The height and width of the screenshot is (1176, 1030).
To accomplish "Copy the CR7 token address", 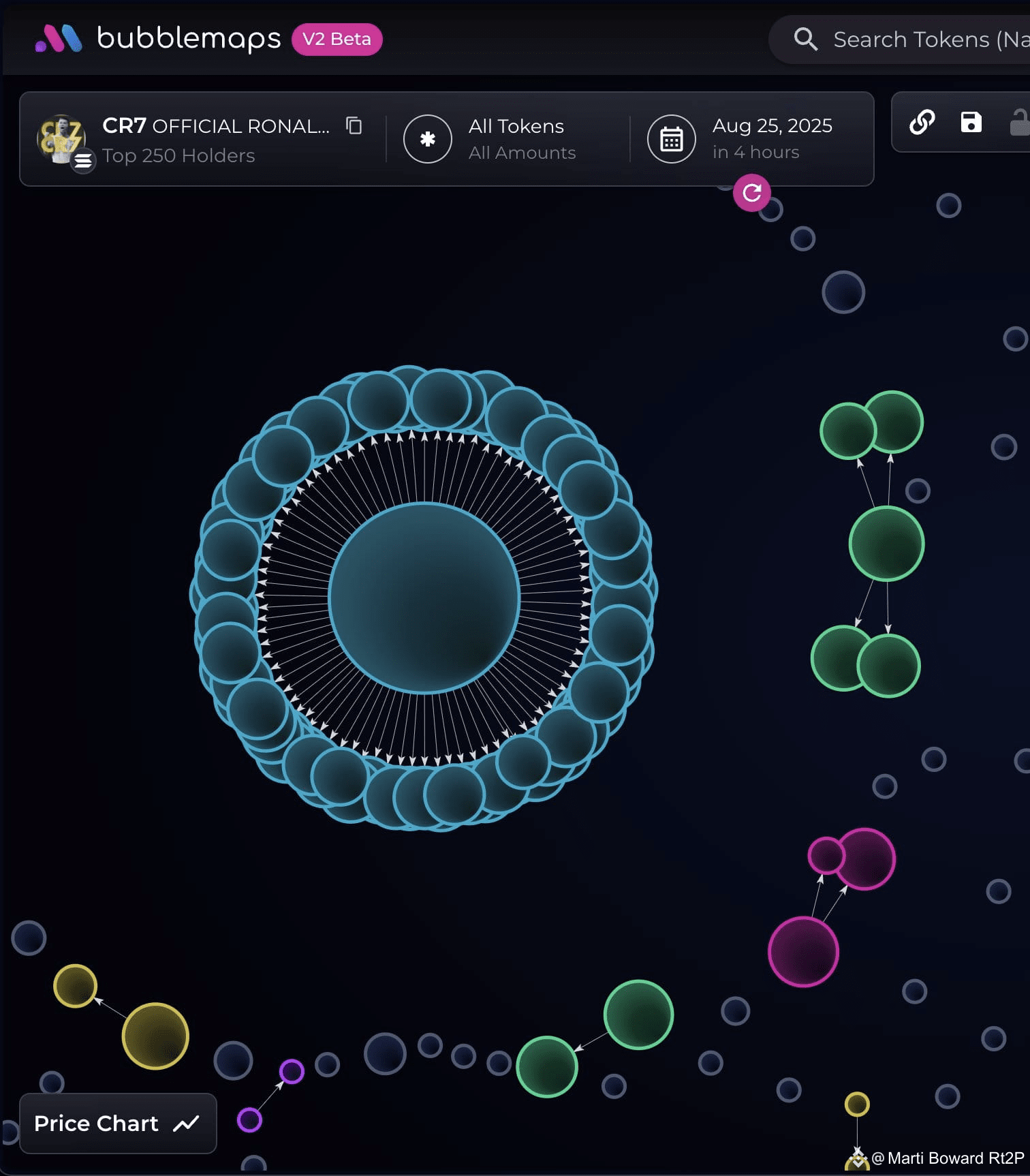I will point(354,125).
